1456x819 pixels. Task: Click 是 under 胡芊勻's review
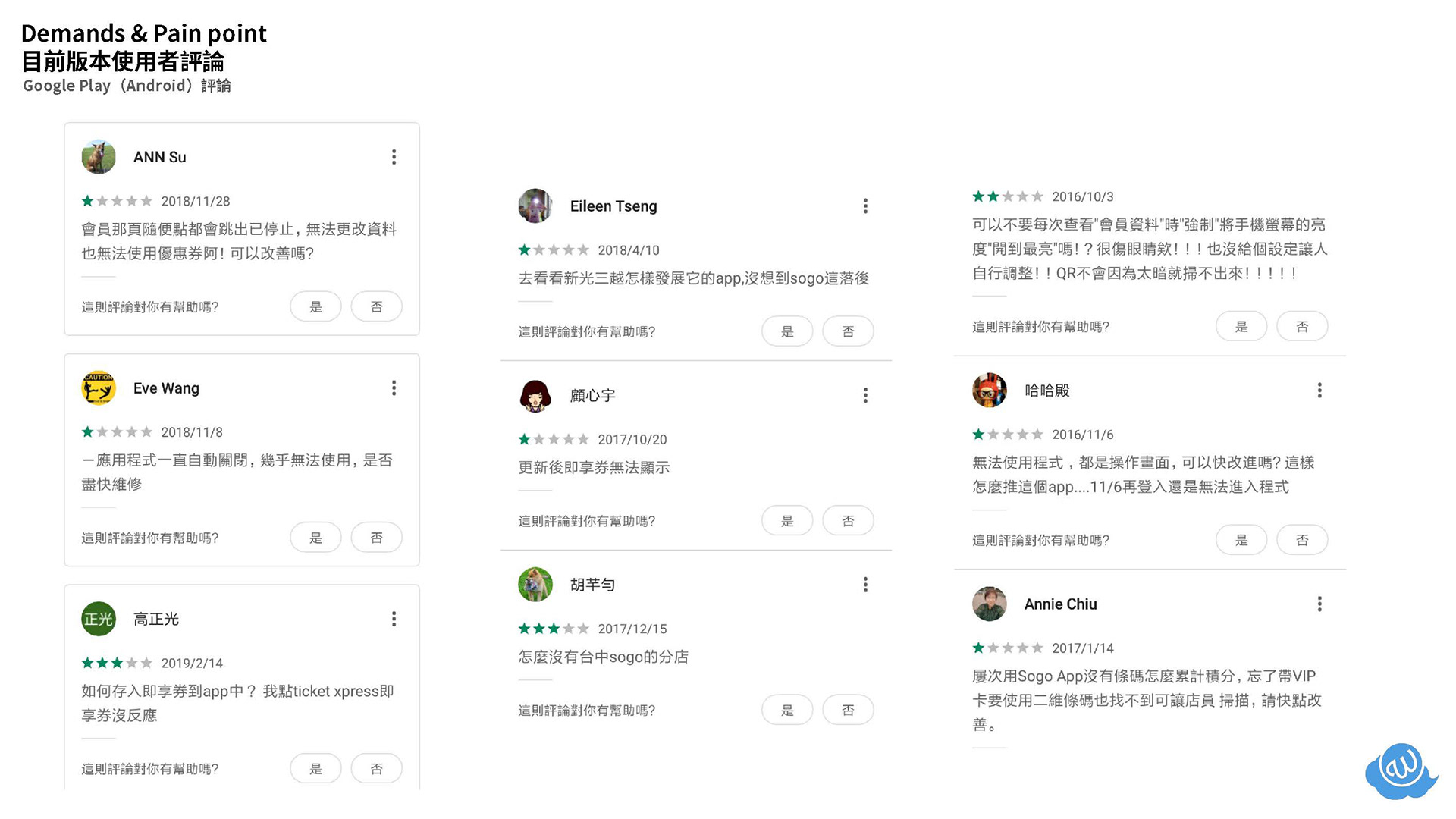[788, 710]
